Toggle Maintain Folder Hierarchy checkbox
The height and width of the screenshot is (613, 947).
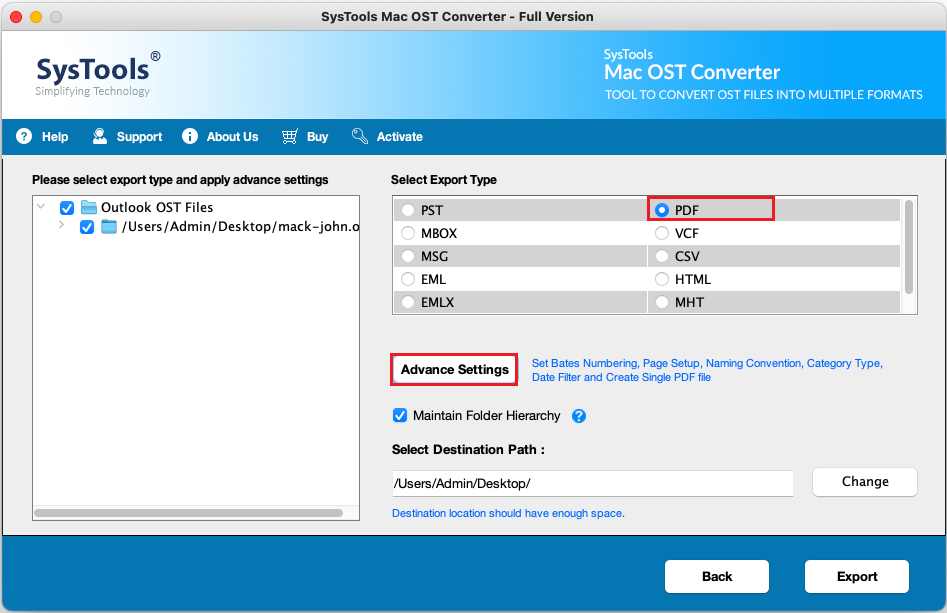click(400, 415)
